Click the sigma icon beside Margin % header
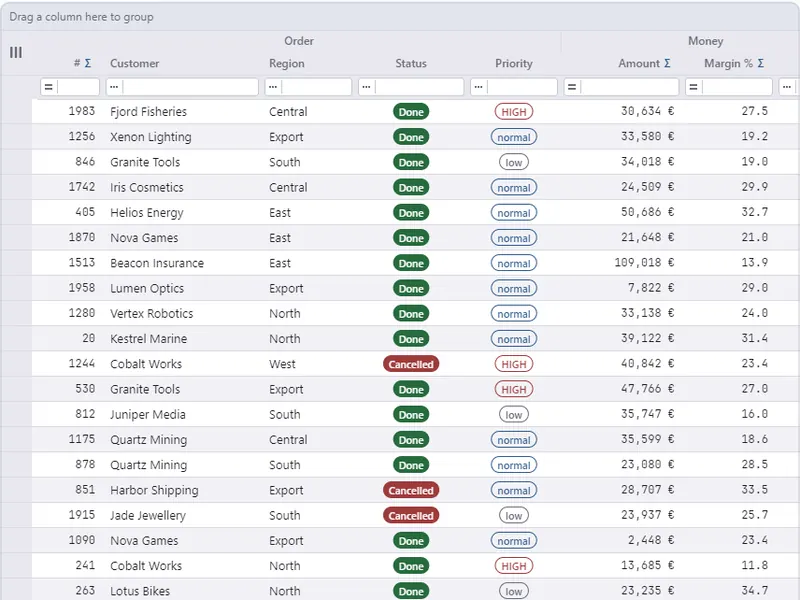 coord(761,63)
